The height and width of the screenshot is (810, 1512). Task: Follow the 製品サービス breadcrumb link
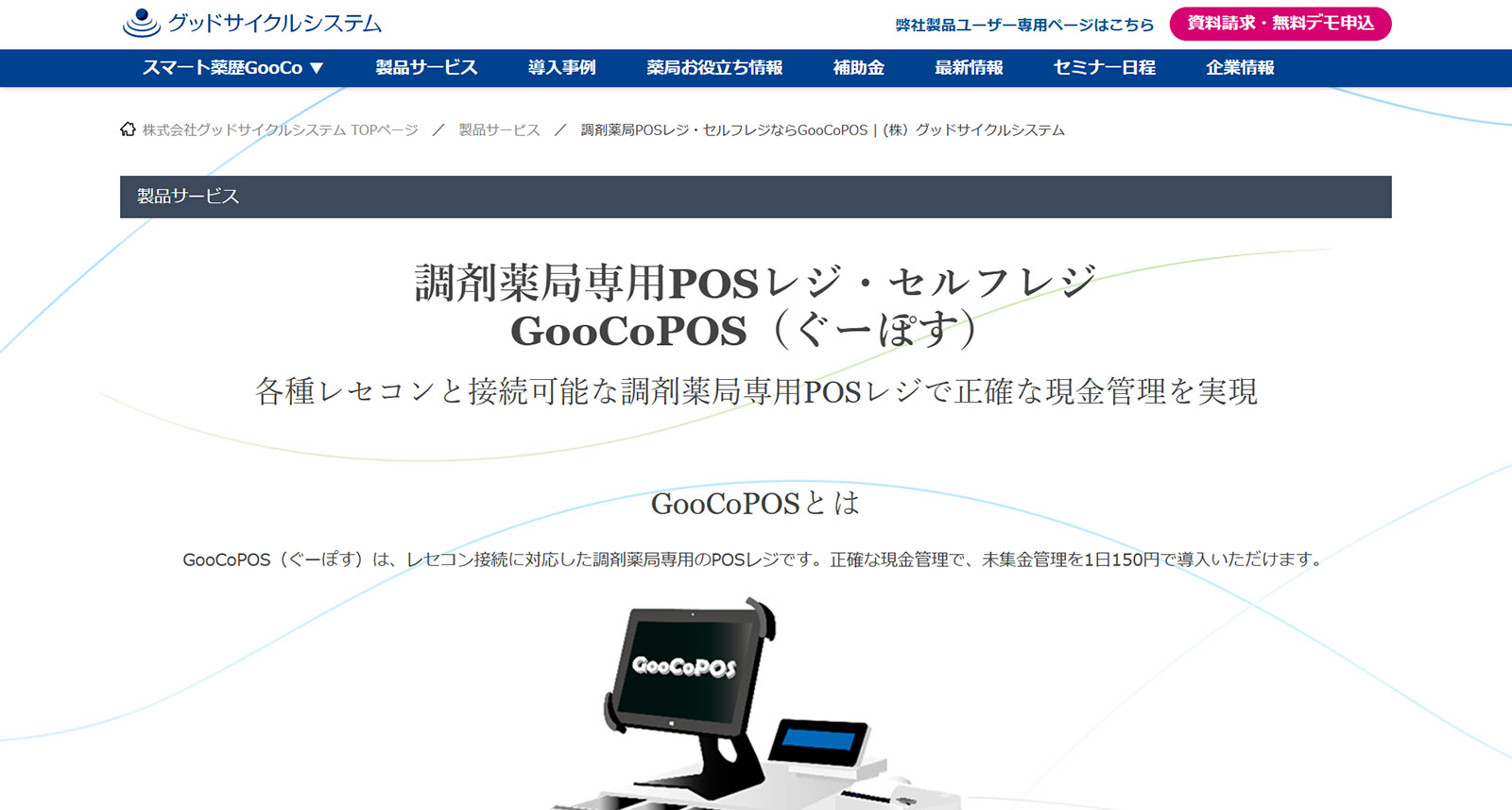click(x=499, y=129)
